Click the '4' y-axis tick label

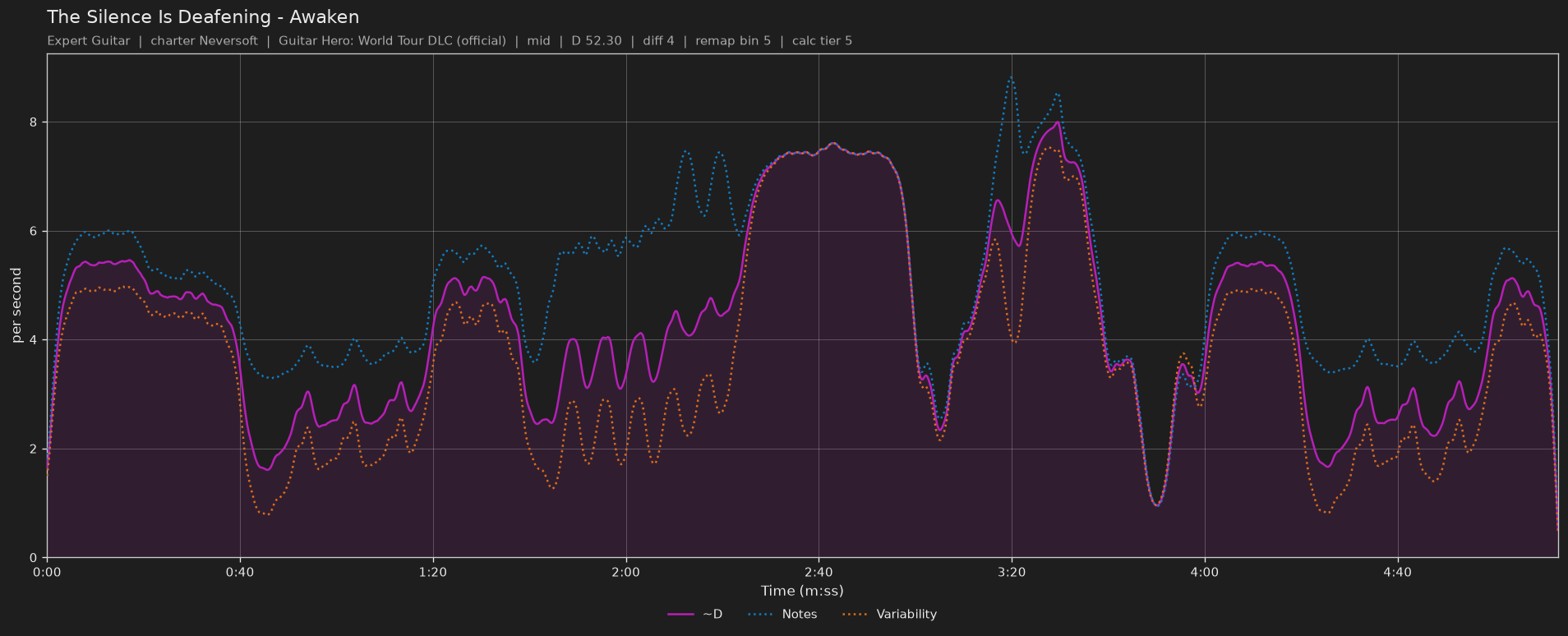click(x=34, y=340)
